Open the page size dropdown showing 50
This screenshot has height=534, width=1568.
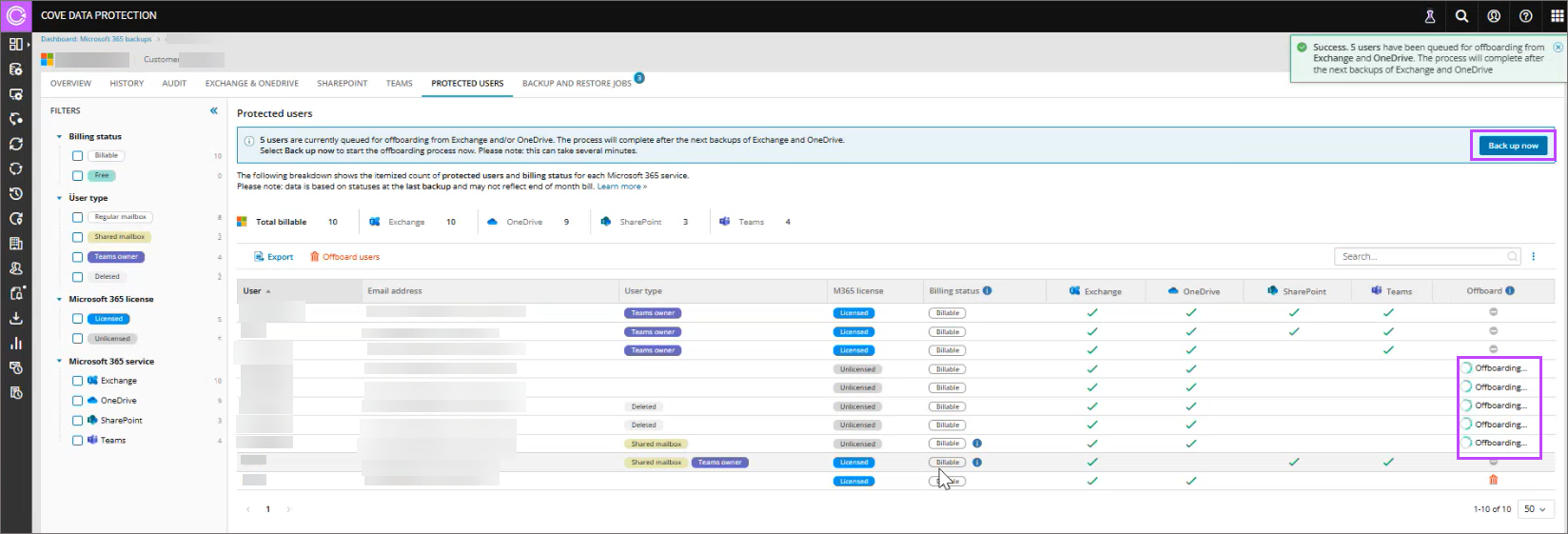click(1534, 509)
